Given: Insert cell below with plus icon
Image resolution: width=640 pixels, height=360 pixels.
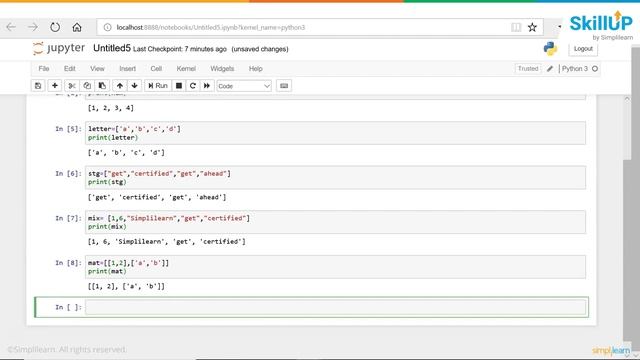Looking at the screenshot, I should [55, 86].
